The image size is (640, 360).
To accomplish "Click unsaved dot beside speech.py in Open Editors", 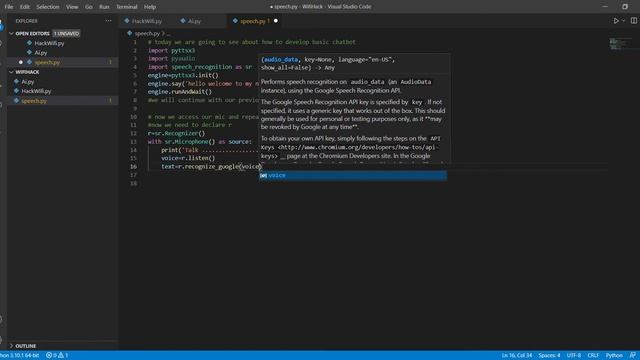I will (x=21, y=62).
